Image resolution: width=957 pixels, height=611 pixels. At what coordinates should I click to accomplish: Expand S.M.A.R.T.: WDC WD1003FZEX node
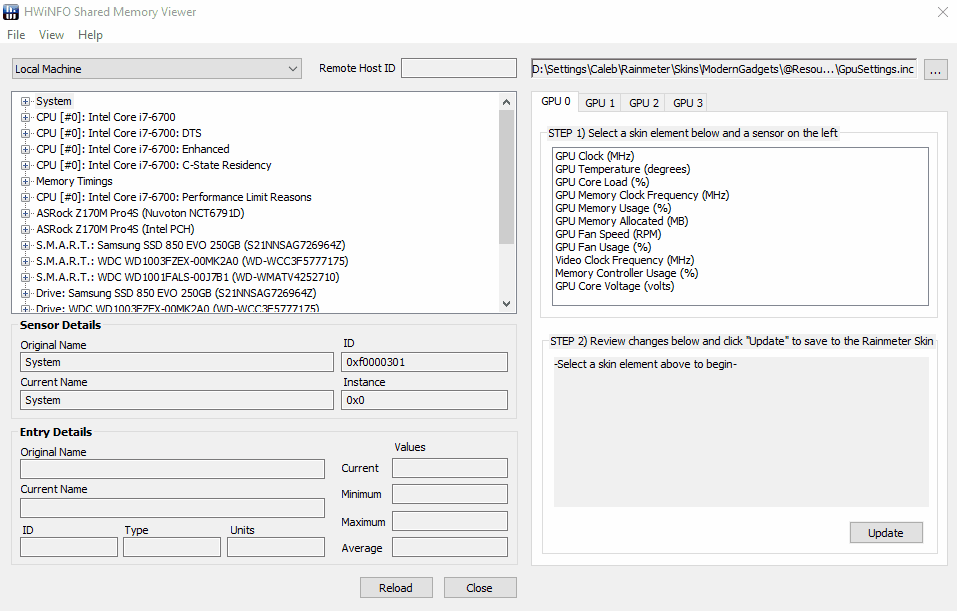point(25,261)
